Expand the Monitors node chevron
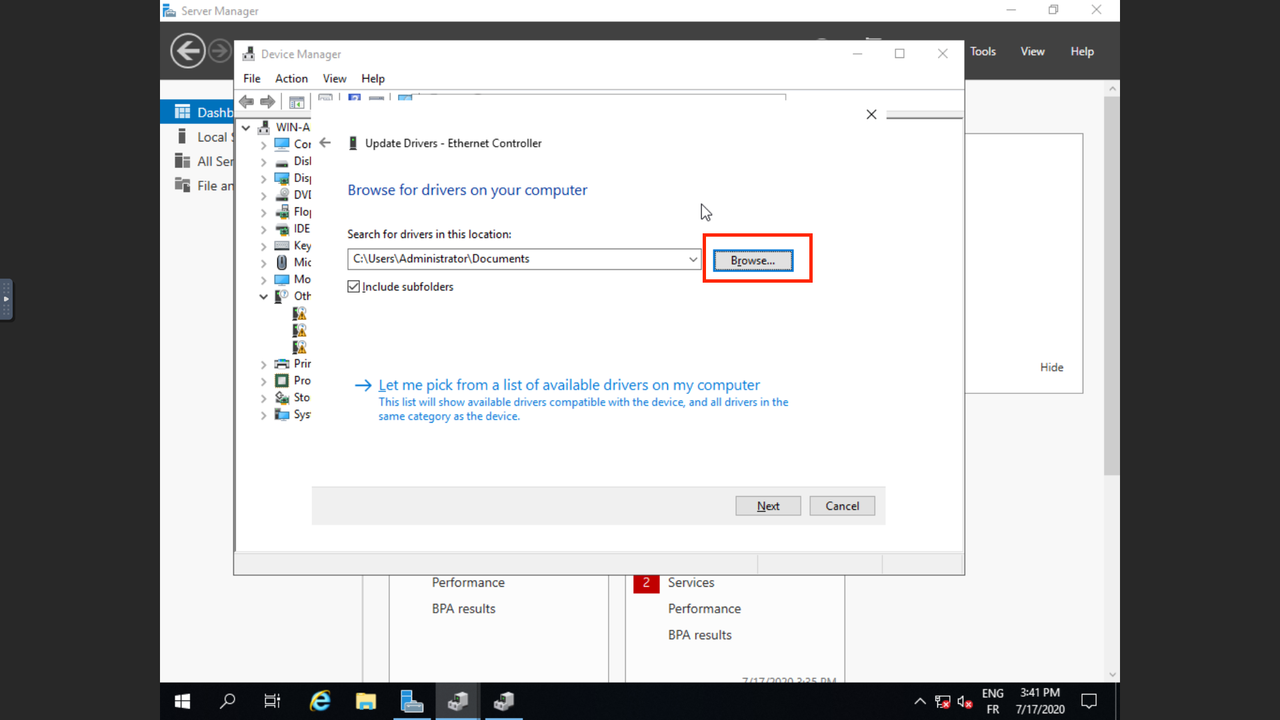Screen dimensions: 1280x720 [264, 280]
